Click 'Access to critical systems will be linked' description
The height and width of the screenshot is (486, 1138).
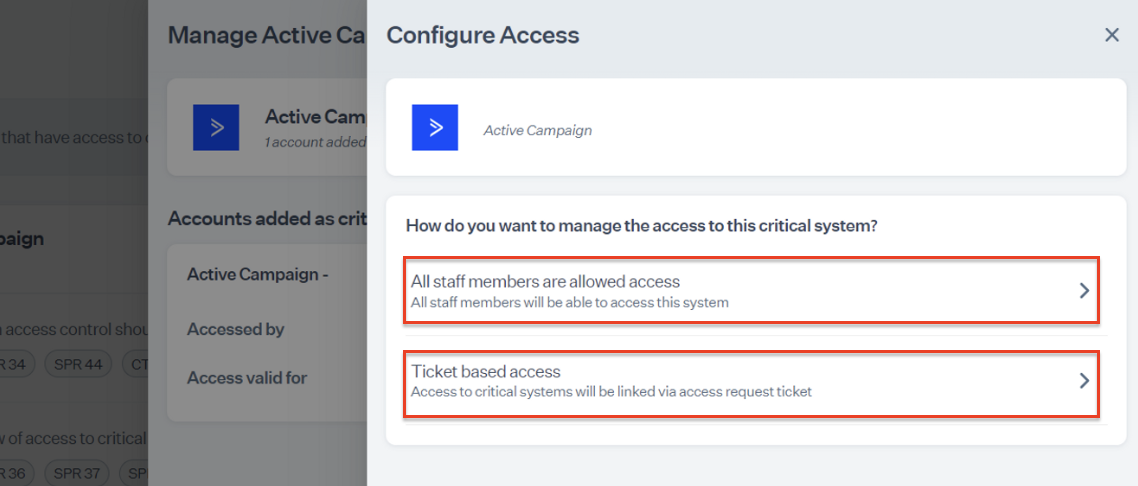(x=611, y=392)
